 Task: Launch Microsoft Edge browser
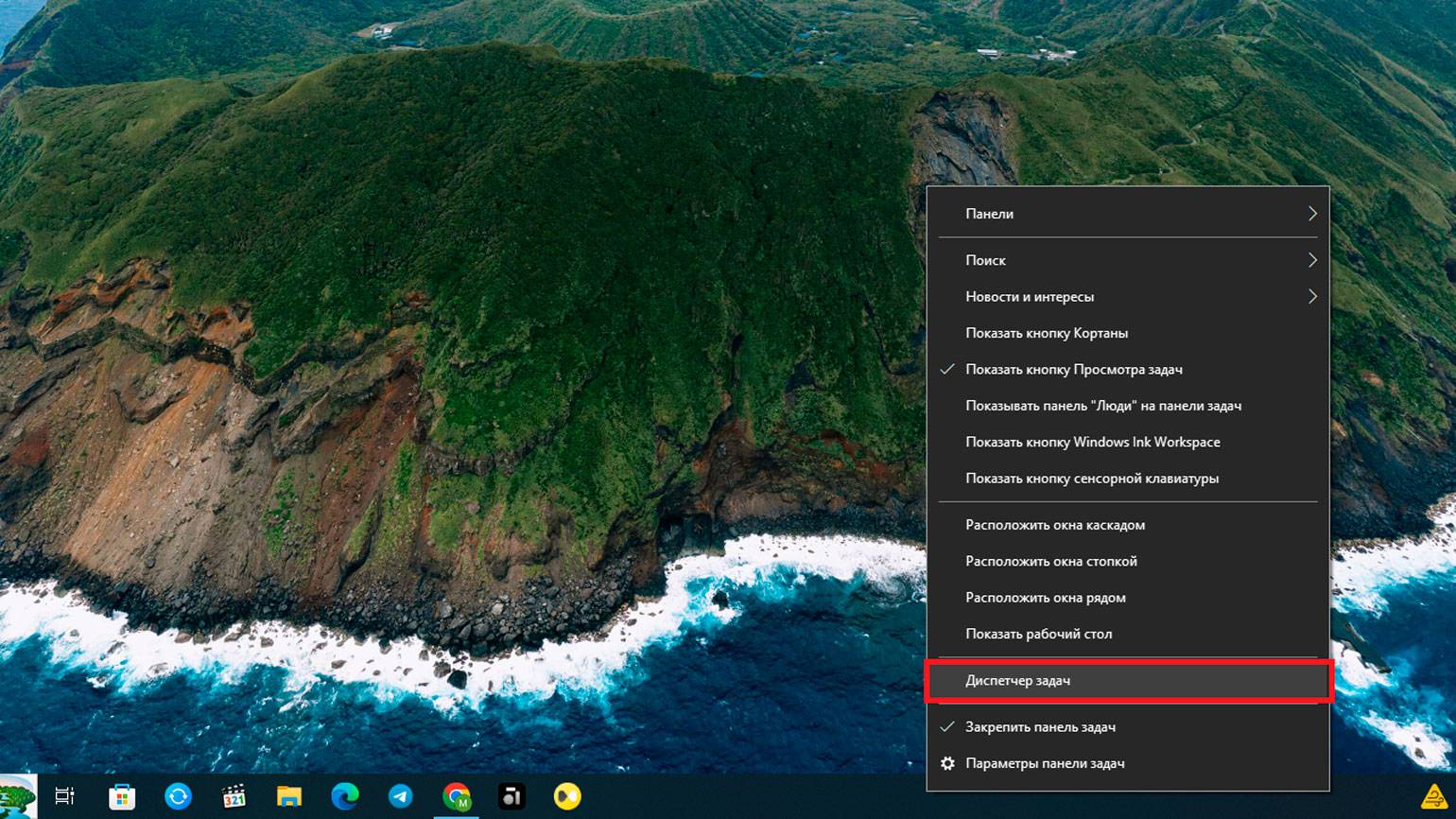point(345,796)
